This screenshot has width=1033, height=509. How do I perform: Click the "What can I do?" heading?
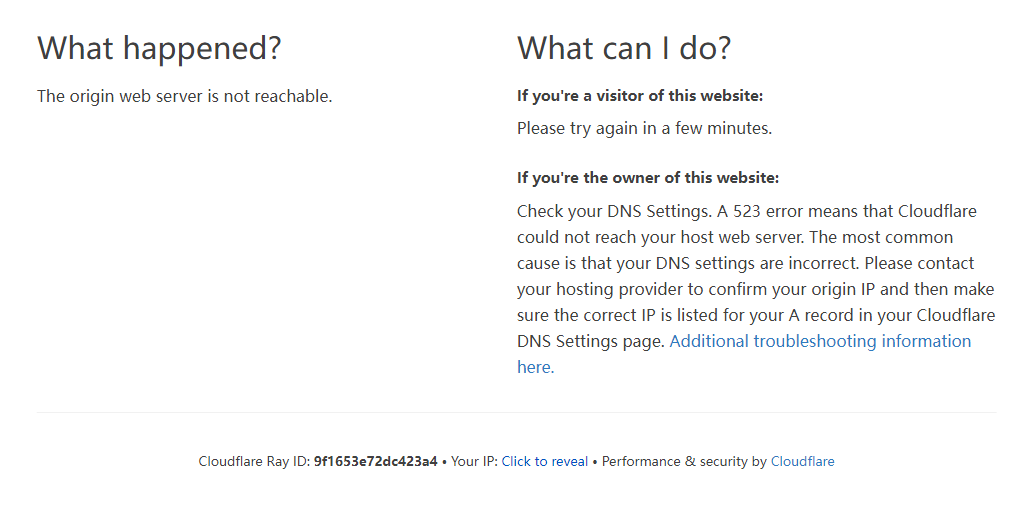point(623,48)
